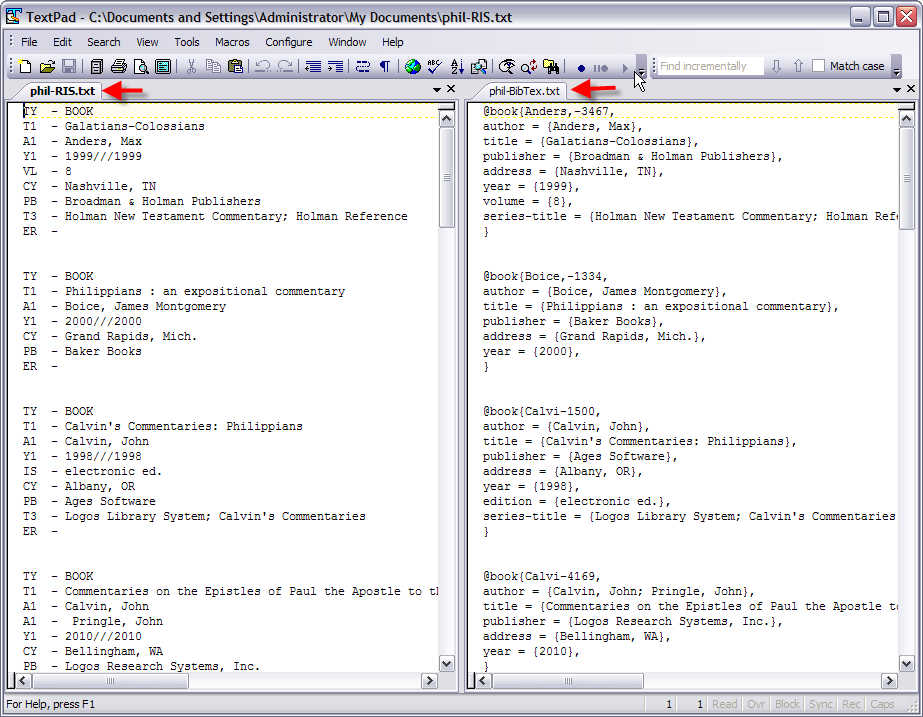Sort lines with the A-Z icon

(457, 67)
